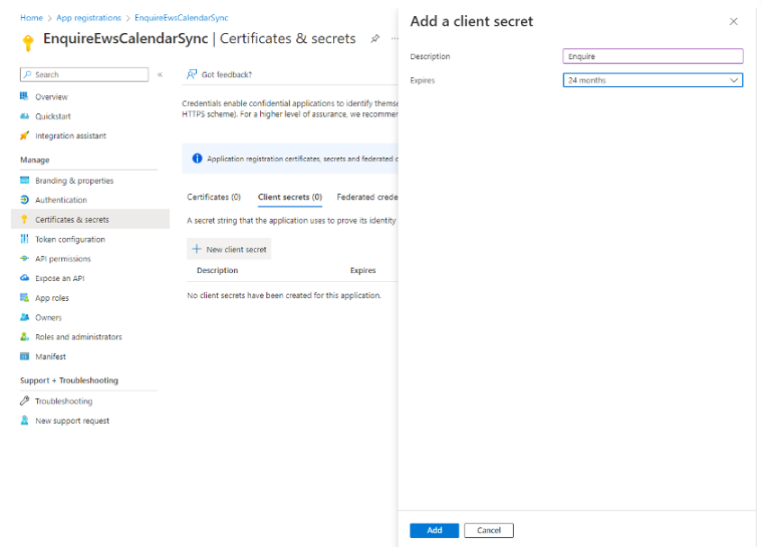Open New support request

72,420
